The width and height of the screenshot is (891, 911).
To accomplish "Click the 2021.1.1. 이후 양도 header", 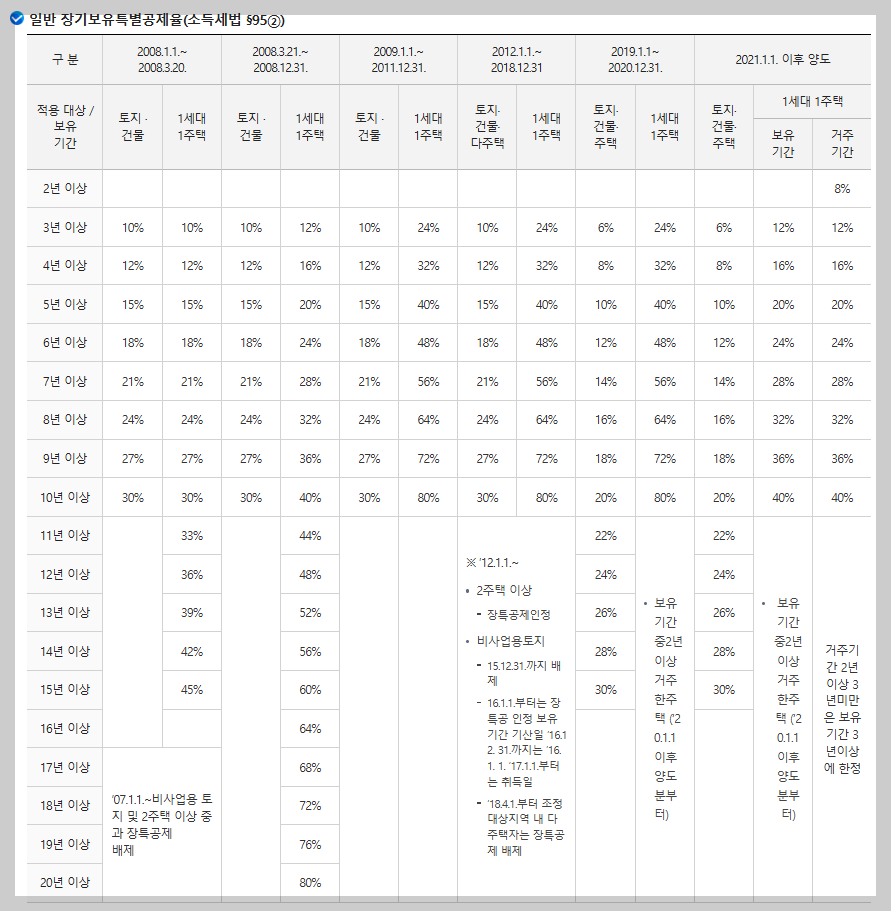I will click(780, 60).
